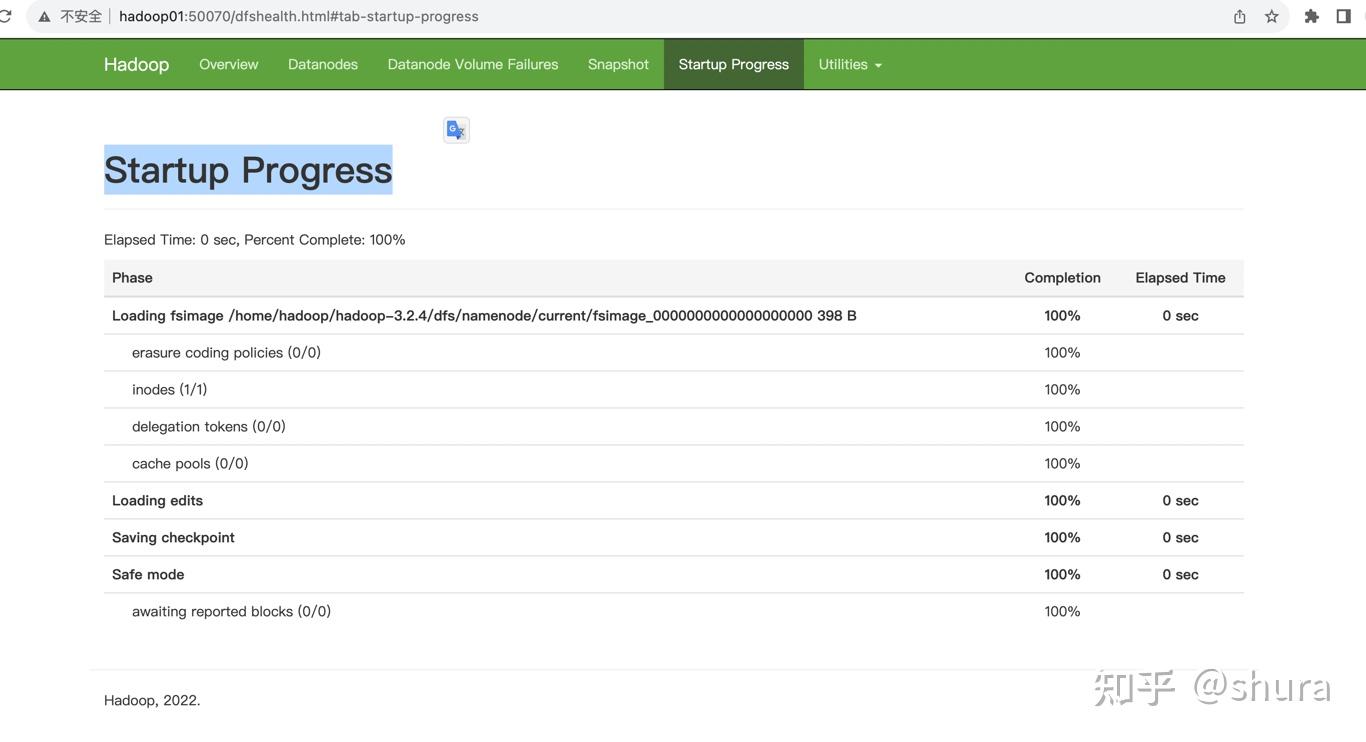The width and height of the screenshot is (1366, 742).
Task: Click the Elapsed Time column header
Action: pyautogui.click(x=1180, y=278)
